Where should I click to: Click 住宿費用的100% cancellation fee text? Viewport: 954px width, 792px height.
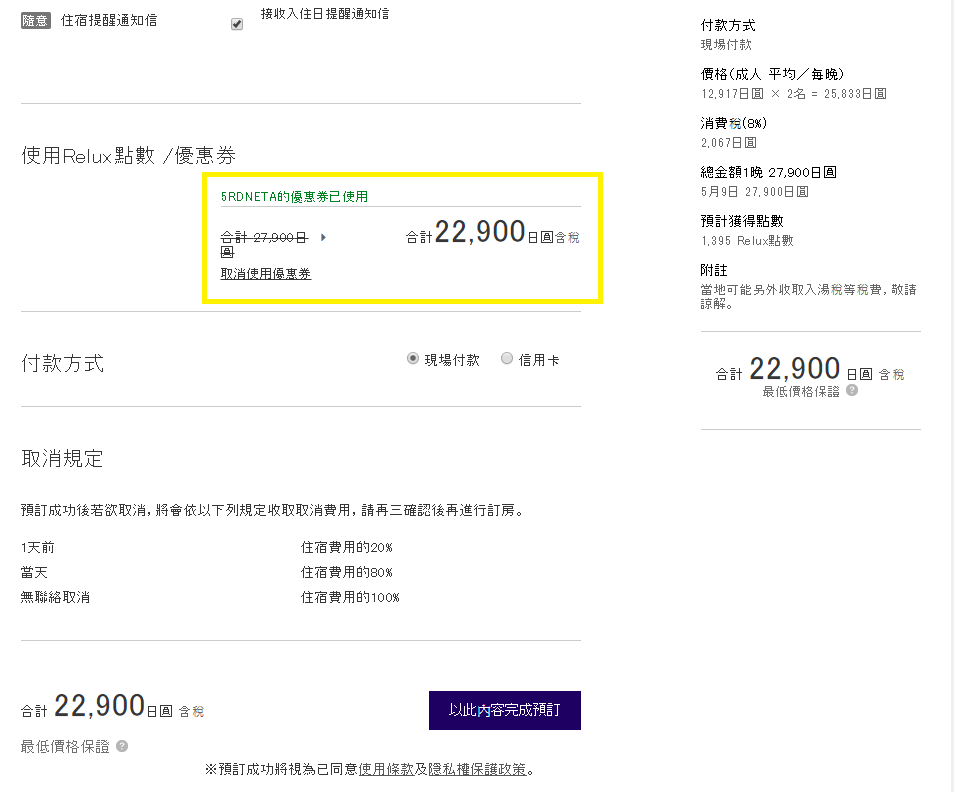[350, 597]
